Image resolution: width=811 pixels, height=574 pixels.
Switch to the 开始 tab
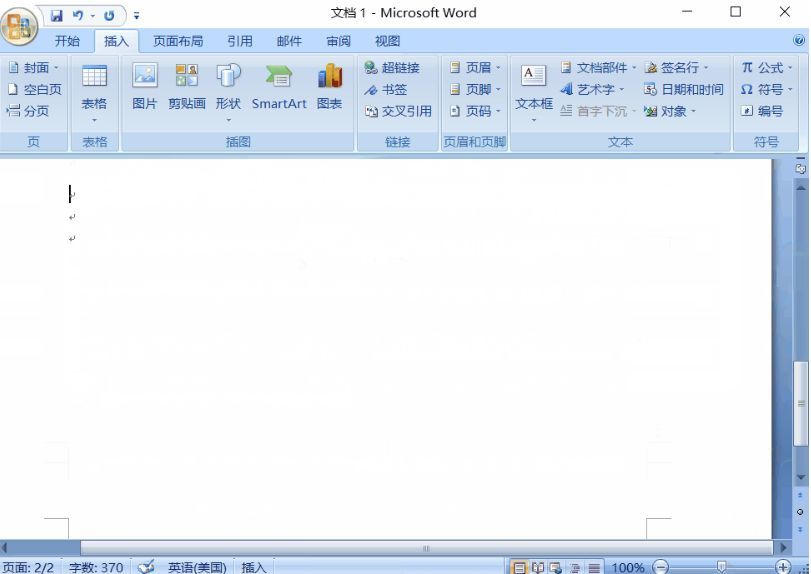click(67, 41)
